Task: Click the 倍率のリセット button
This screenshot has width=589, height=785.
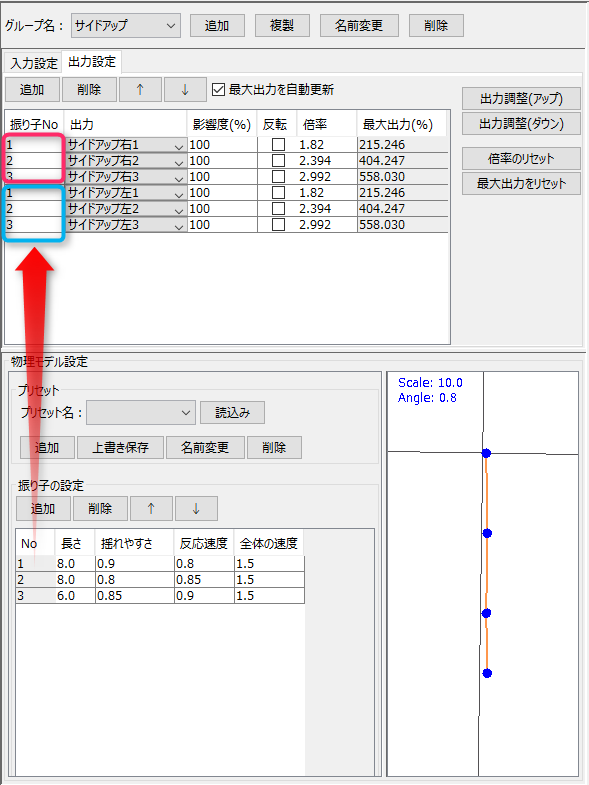Action: tap(521, 159)
